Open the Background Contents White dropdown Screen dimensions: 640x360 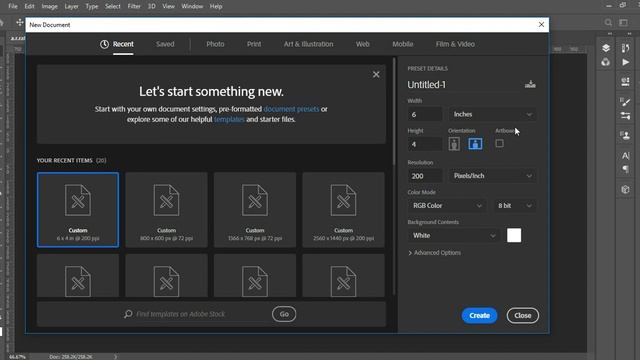click(453, 236)
